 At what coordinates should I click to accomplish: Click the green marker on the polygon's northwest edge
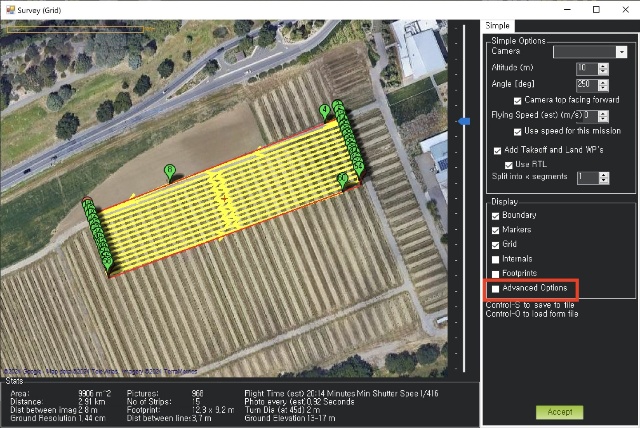click(169, 172)
